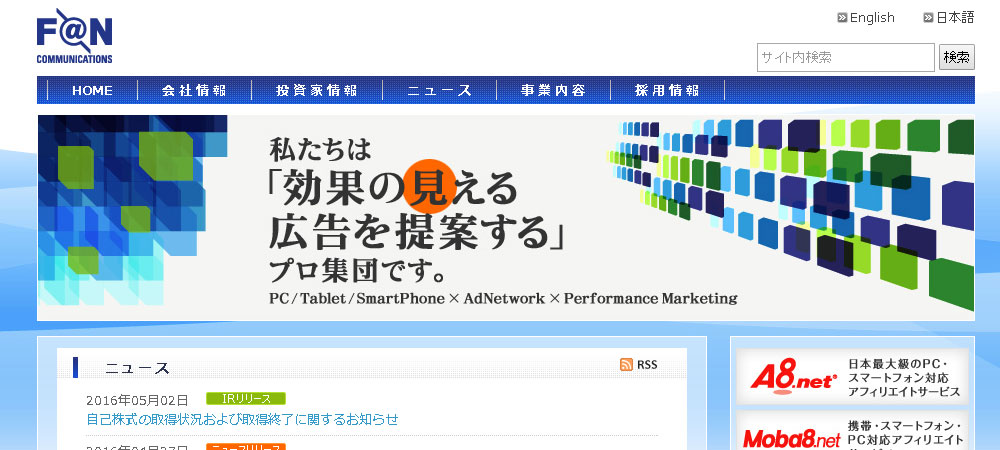Click the ニュース section heading

(x=138, y=368)
